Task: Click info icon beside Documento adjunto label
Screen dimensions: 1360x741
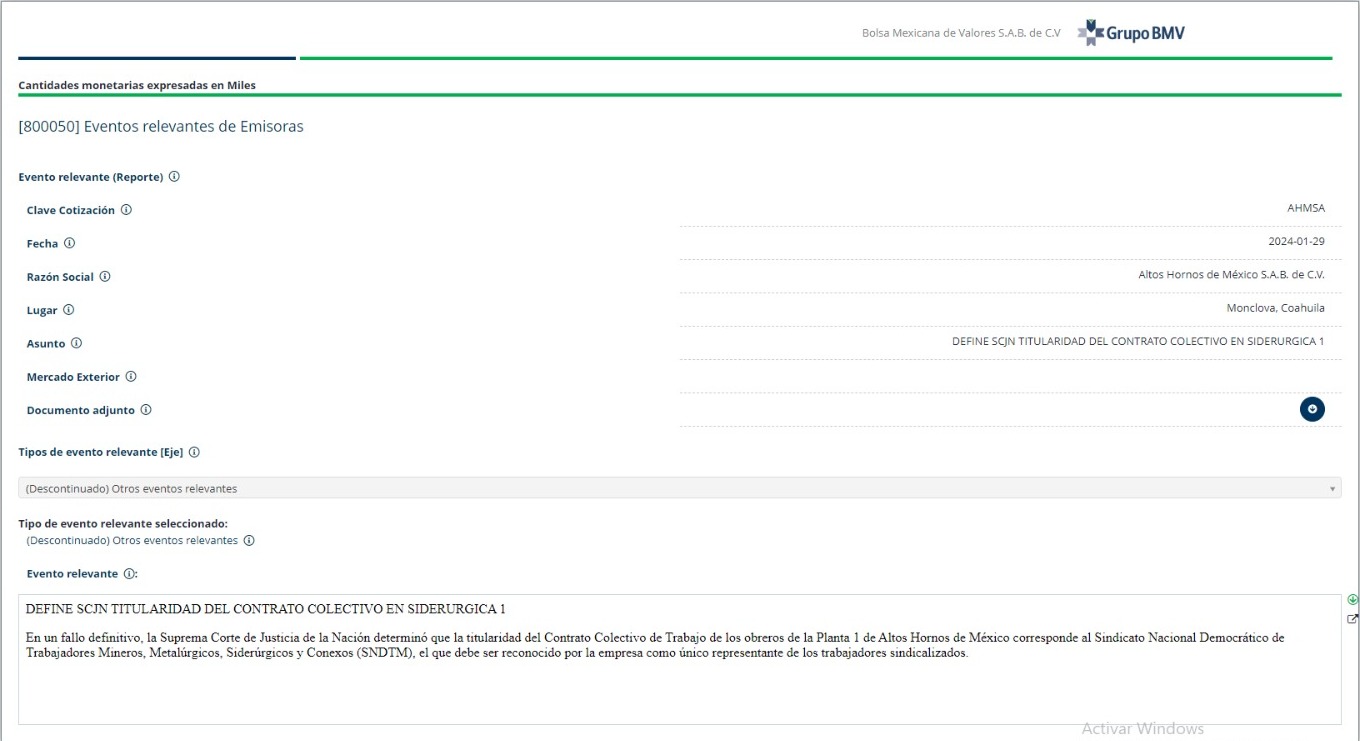Action: [x=146, y=410]
